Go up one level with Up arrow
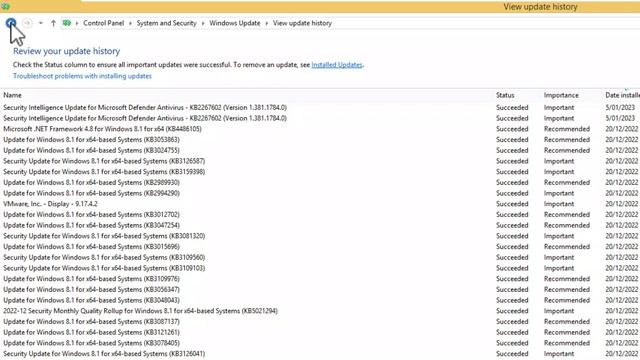This screenshot has height=360, width=640. (x=53, y=23)
